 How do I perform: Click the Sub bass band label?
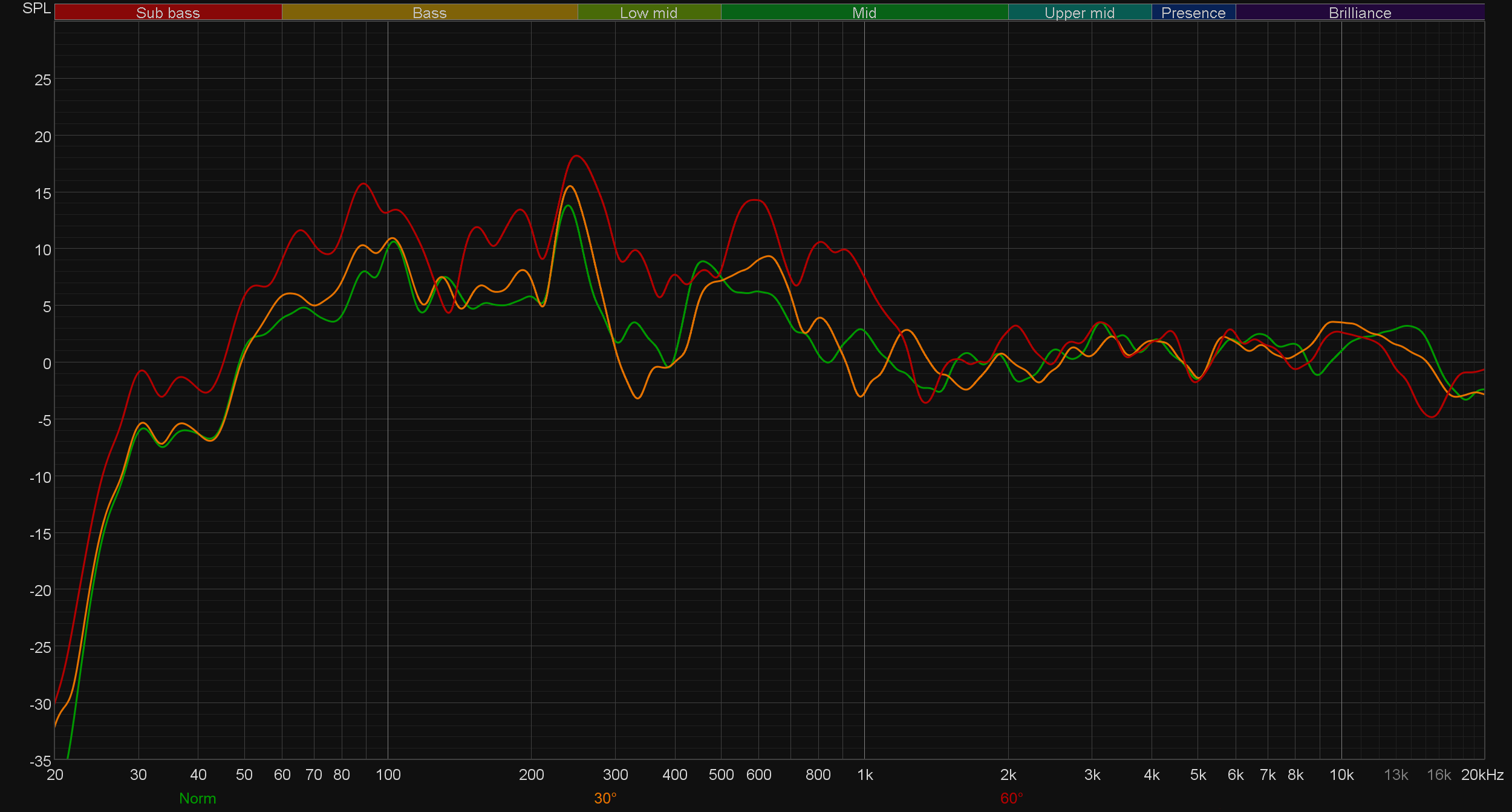pos(168,13)
